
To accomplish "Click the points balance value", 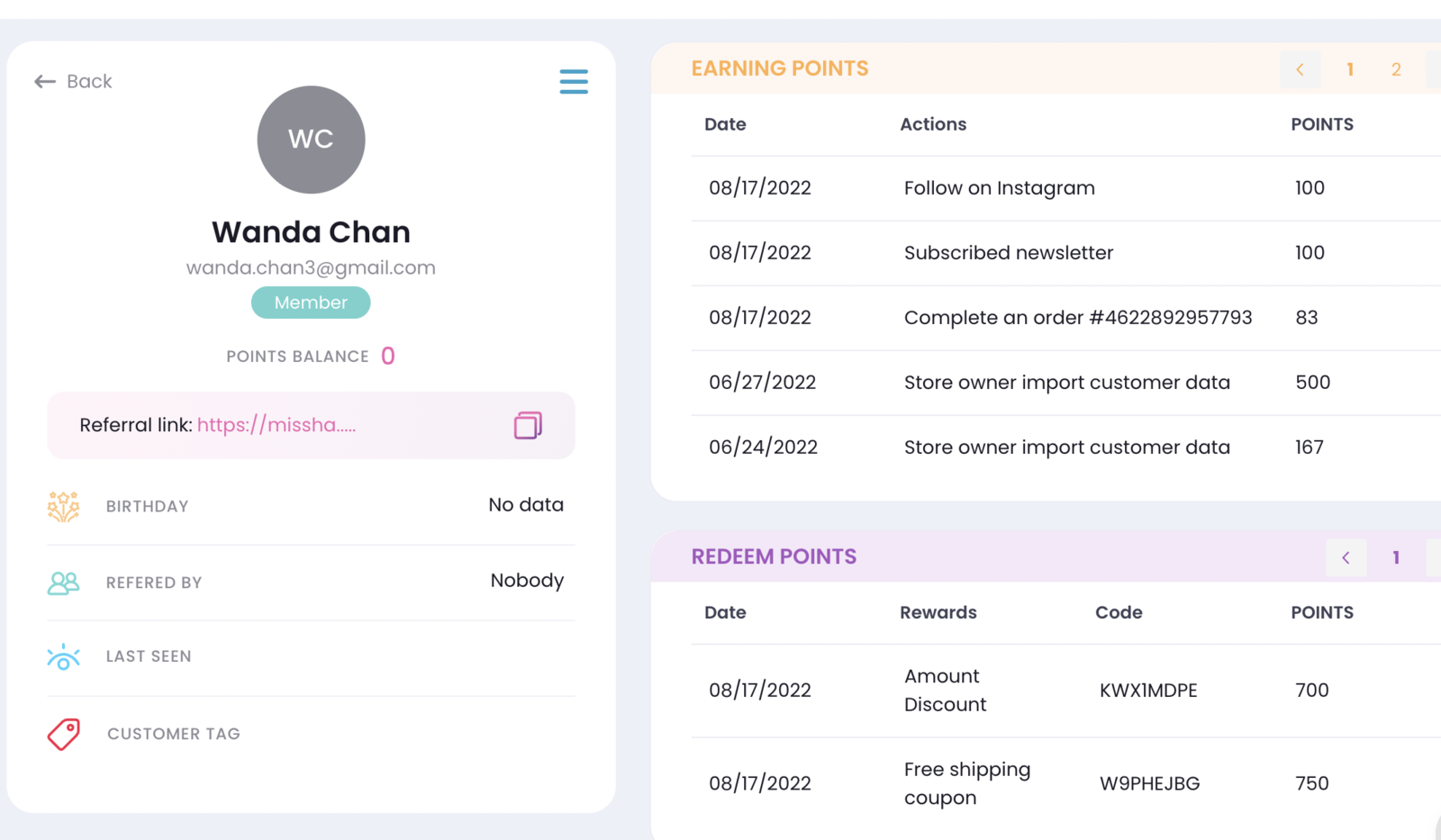I will coord(388,356).
